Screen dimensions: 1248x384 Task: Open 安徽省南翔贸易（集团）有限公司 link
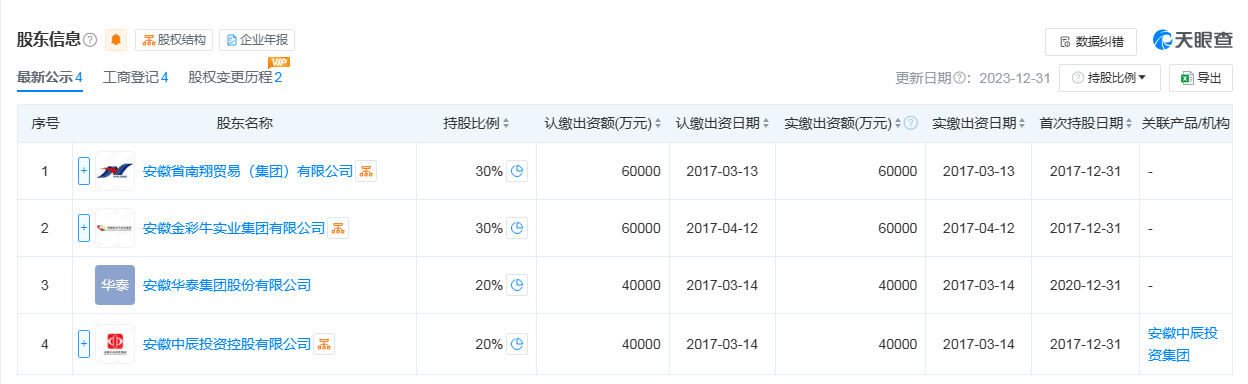click(248, 171)
